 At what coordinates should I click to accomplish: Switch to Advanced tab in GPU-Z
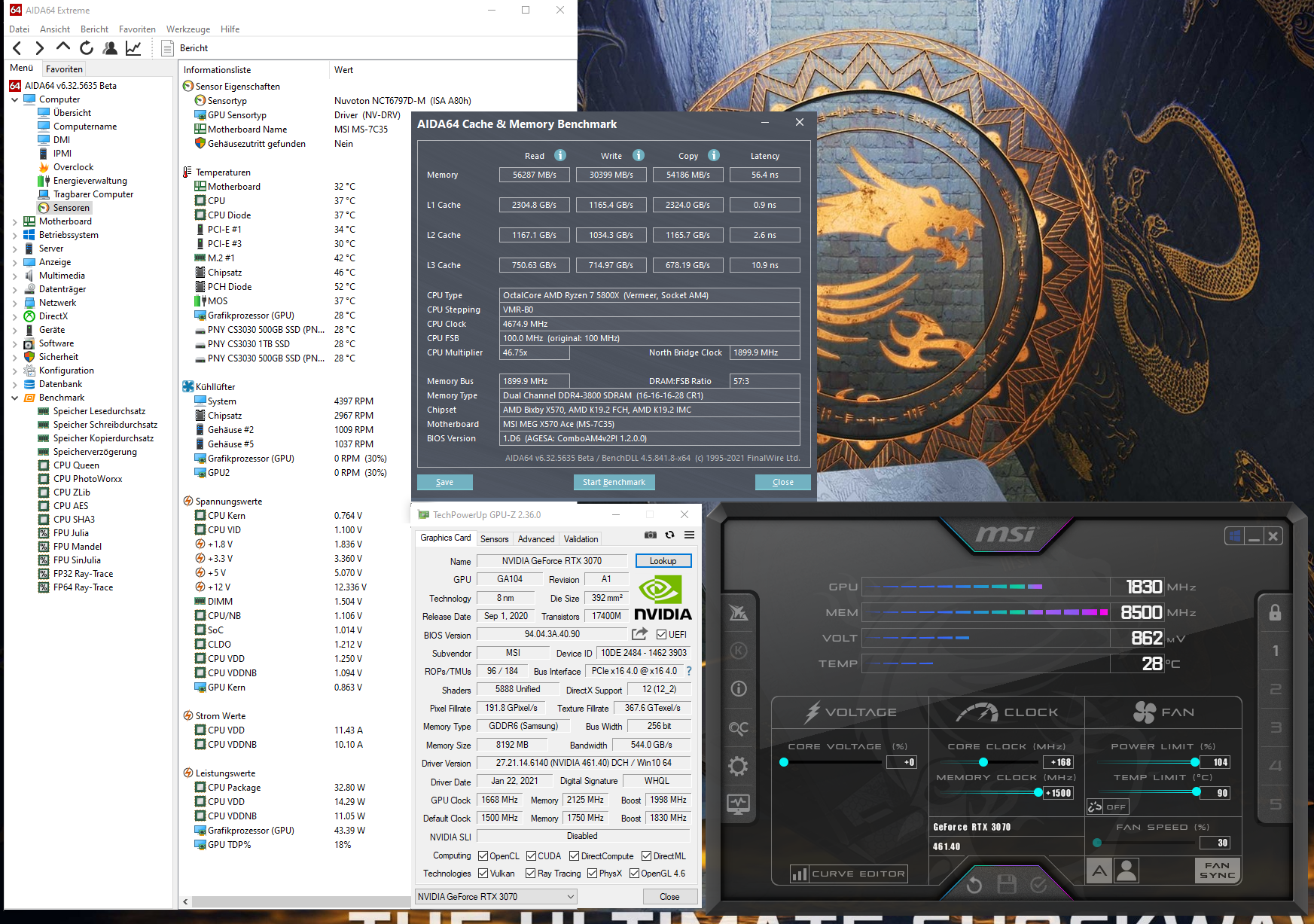536,538
